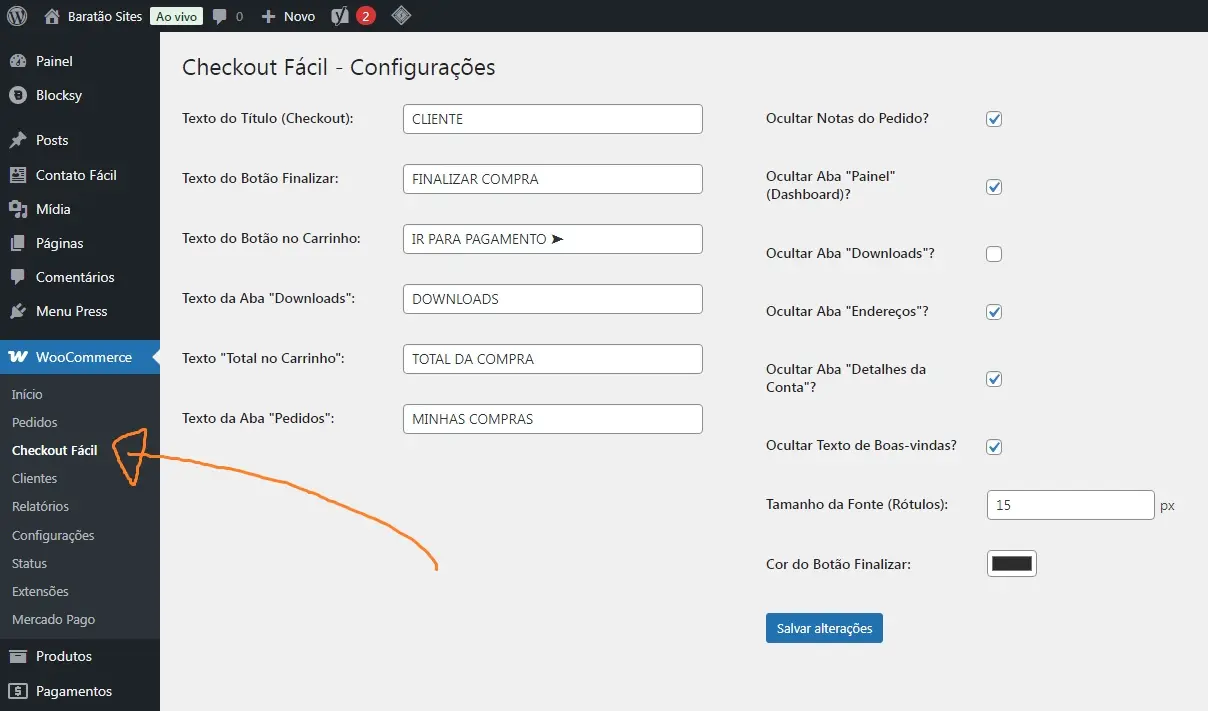Click the Yoast SEO icon in admin bar
The width and height of the screenshot is (1208, 711).
click(x=340, y=16)
